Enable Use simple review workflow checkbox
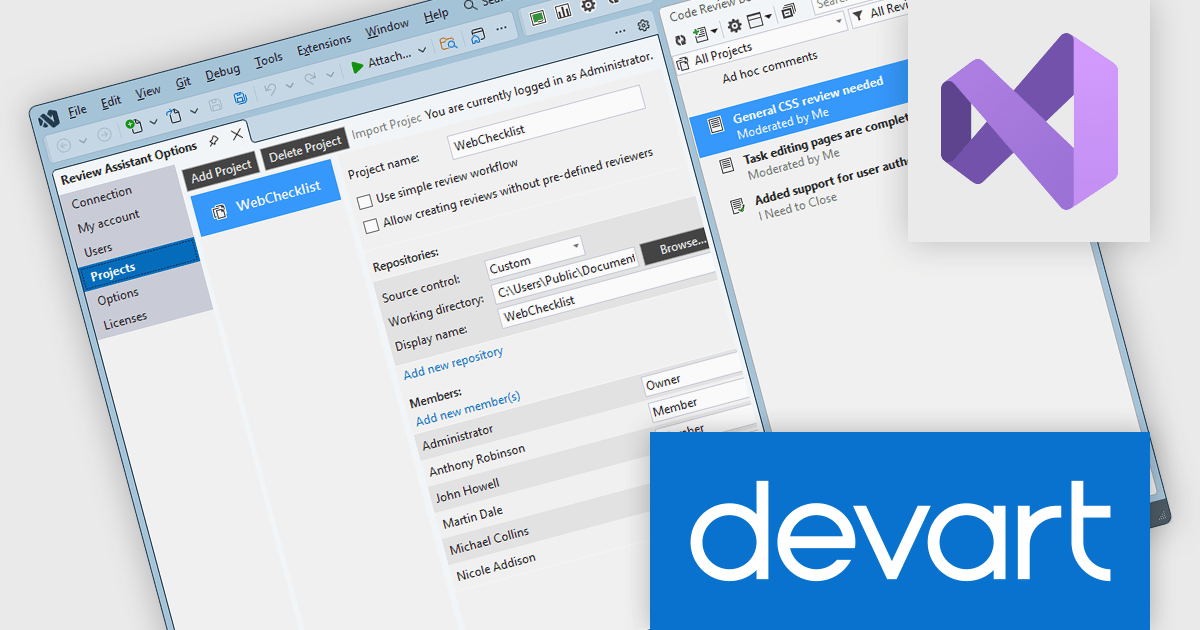Viewport: 1200px width, 630px height. point(365,200)
